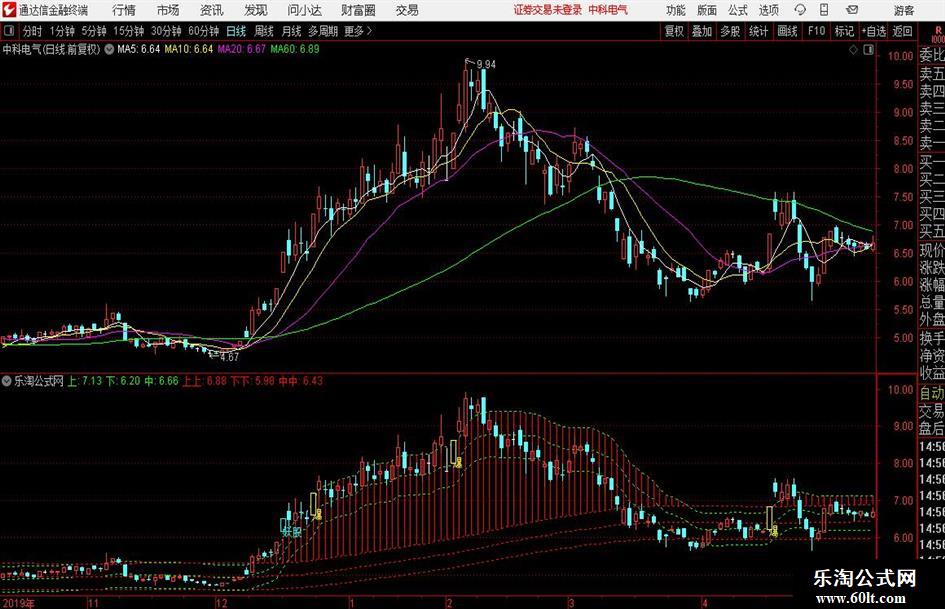Switch to the 1分钟 period tab
This screenshot has height=609, width=945.
[62, 31]
